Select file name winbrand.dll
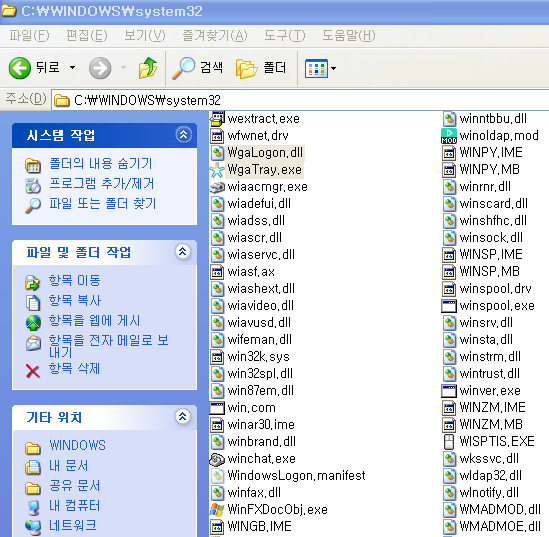549x537 pixels. (262, 442)
